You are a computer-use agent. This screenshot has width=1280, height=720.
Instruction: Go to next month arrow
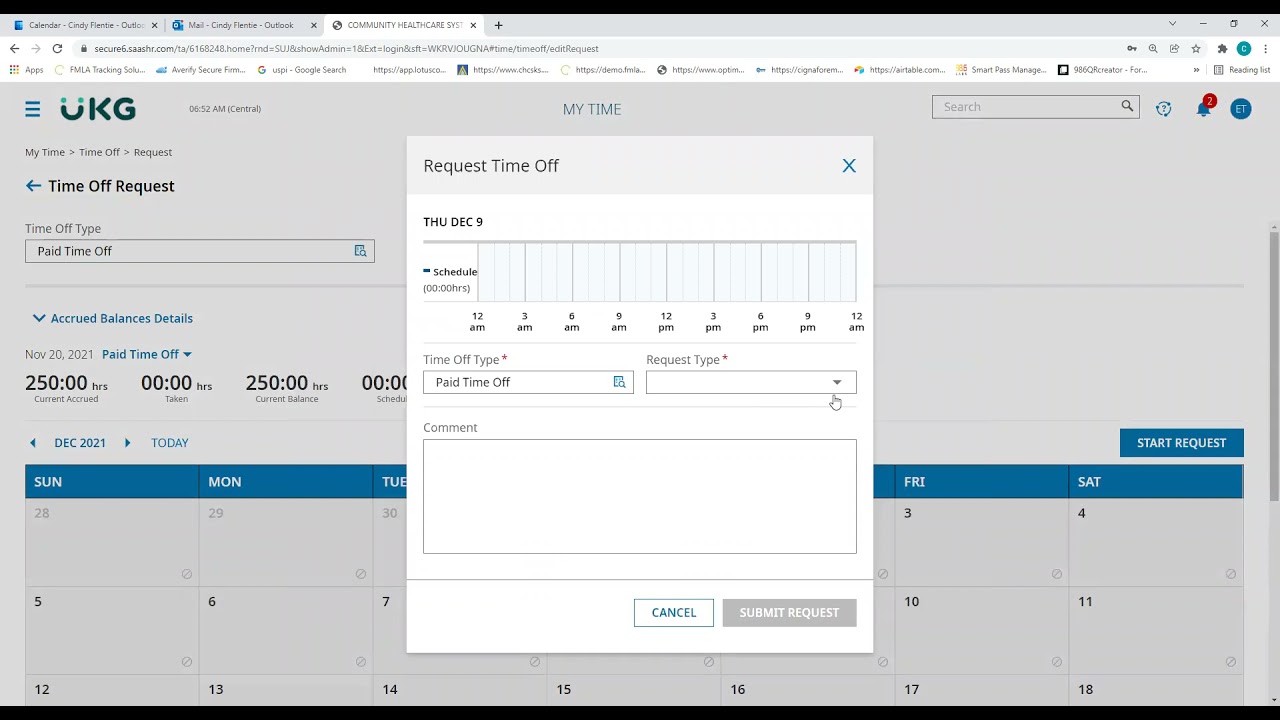coord(127,443)
